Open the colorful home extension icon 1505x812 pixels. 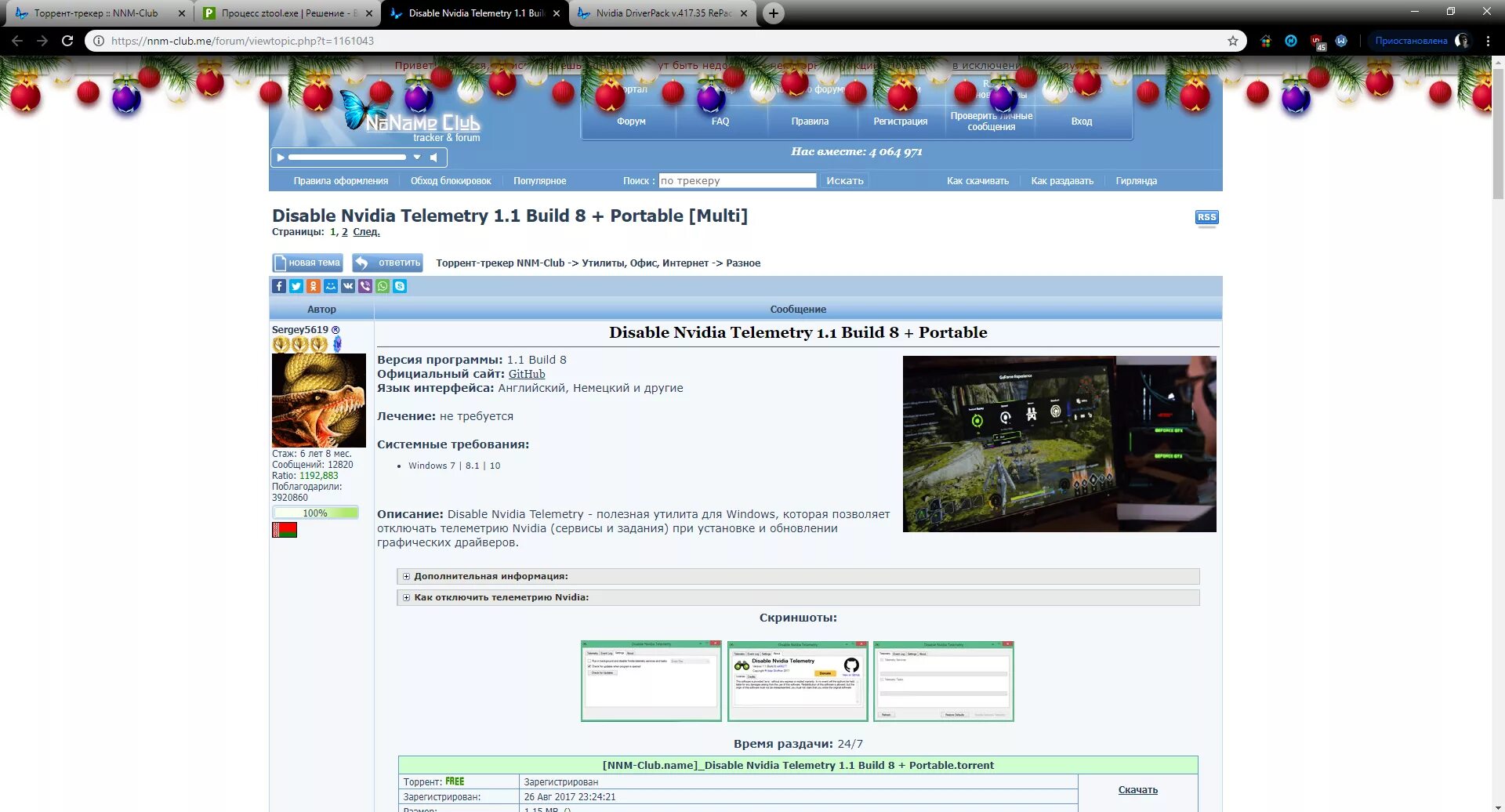[1266, 41]
